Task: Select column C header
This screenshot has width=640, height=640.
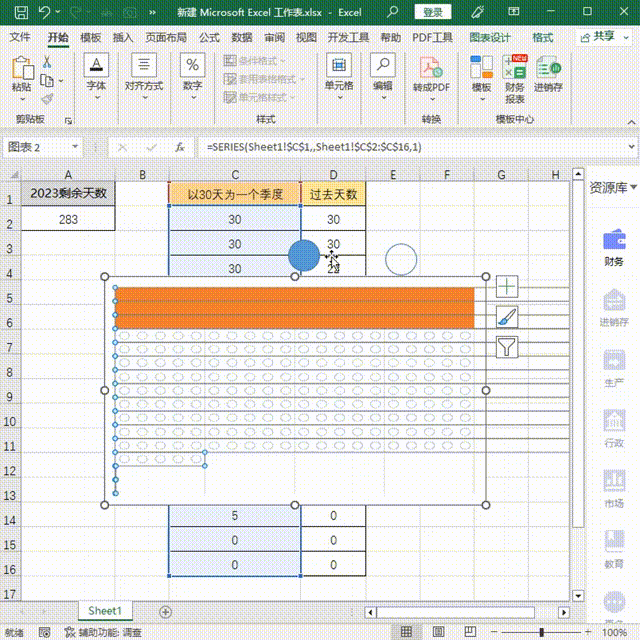Action: pyautogui.click(x=235, y=175)
